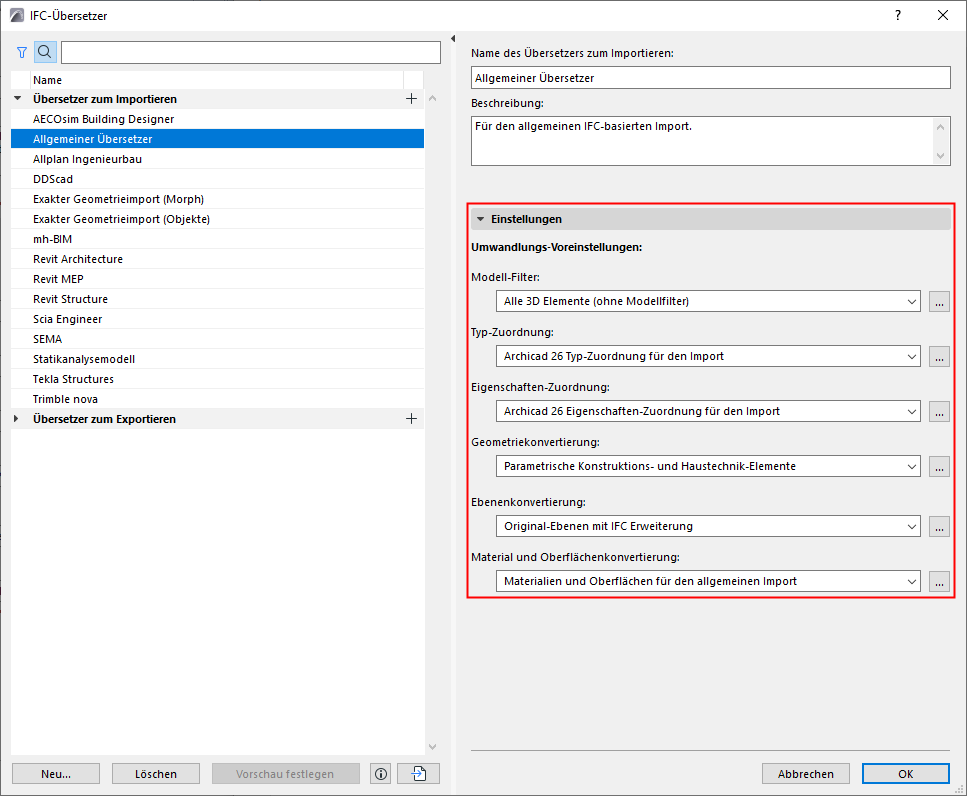Open Eigenschaften-Zuordnung options ellipsis button

pos(939,411)
